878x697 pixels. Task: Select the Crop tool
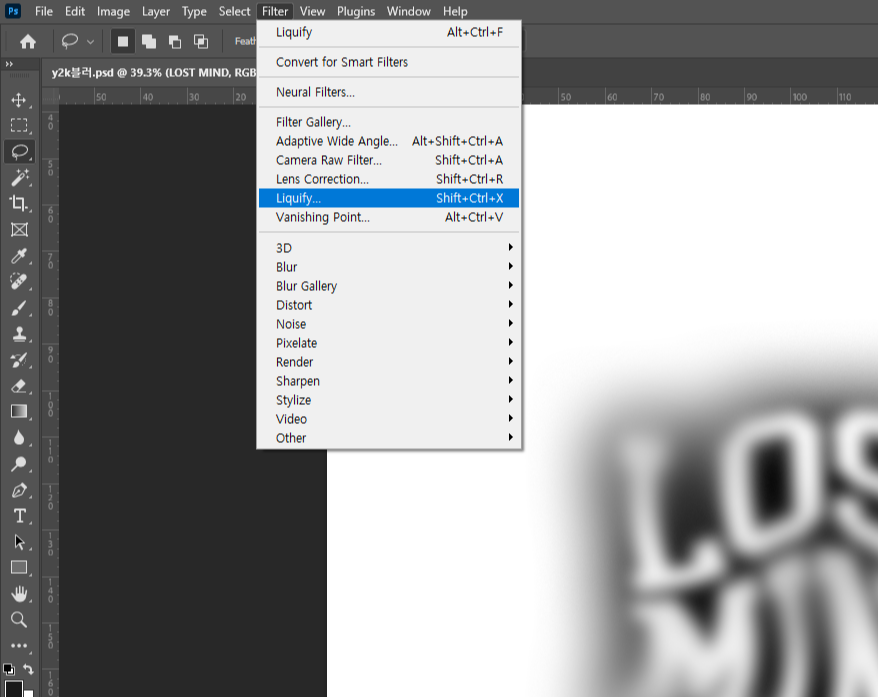coord(19,203)
